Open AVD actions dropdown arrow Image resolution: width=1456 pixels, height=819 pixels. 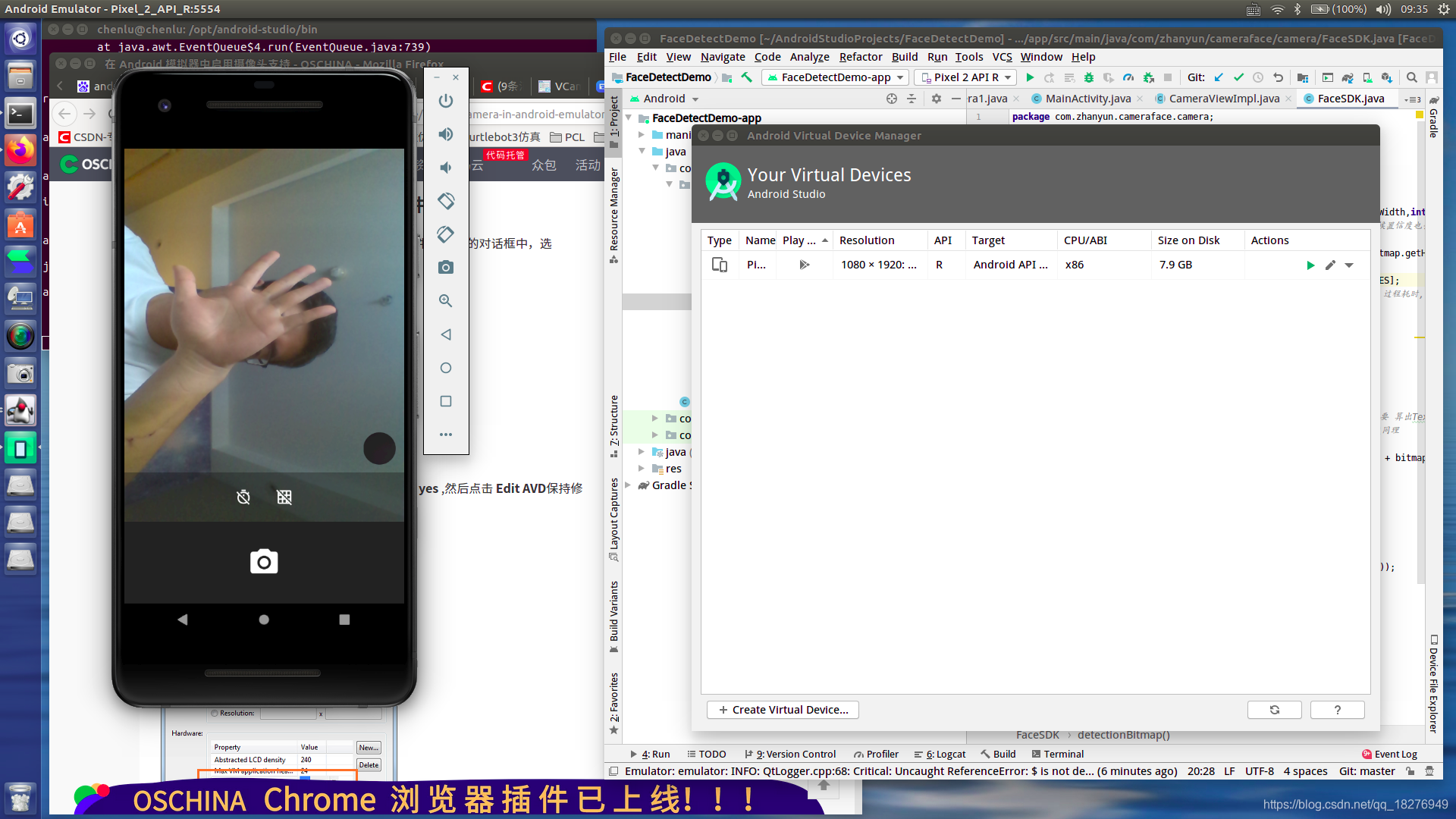coord(1349,265)
